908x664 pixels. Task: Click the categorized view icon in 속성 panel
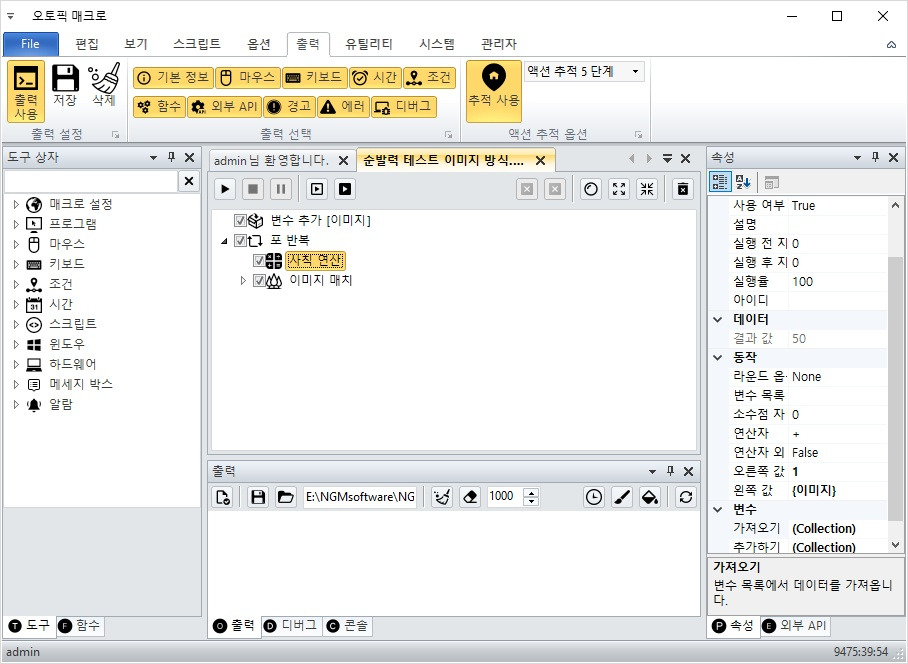click(720, 182)
